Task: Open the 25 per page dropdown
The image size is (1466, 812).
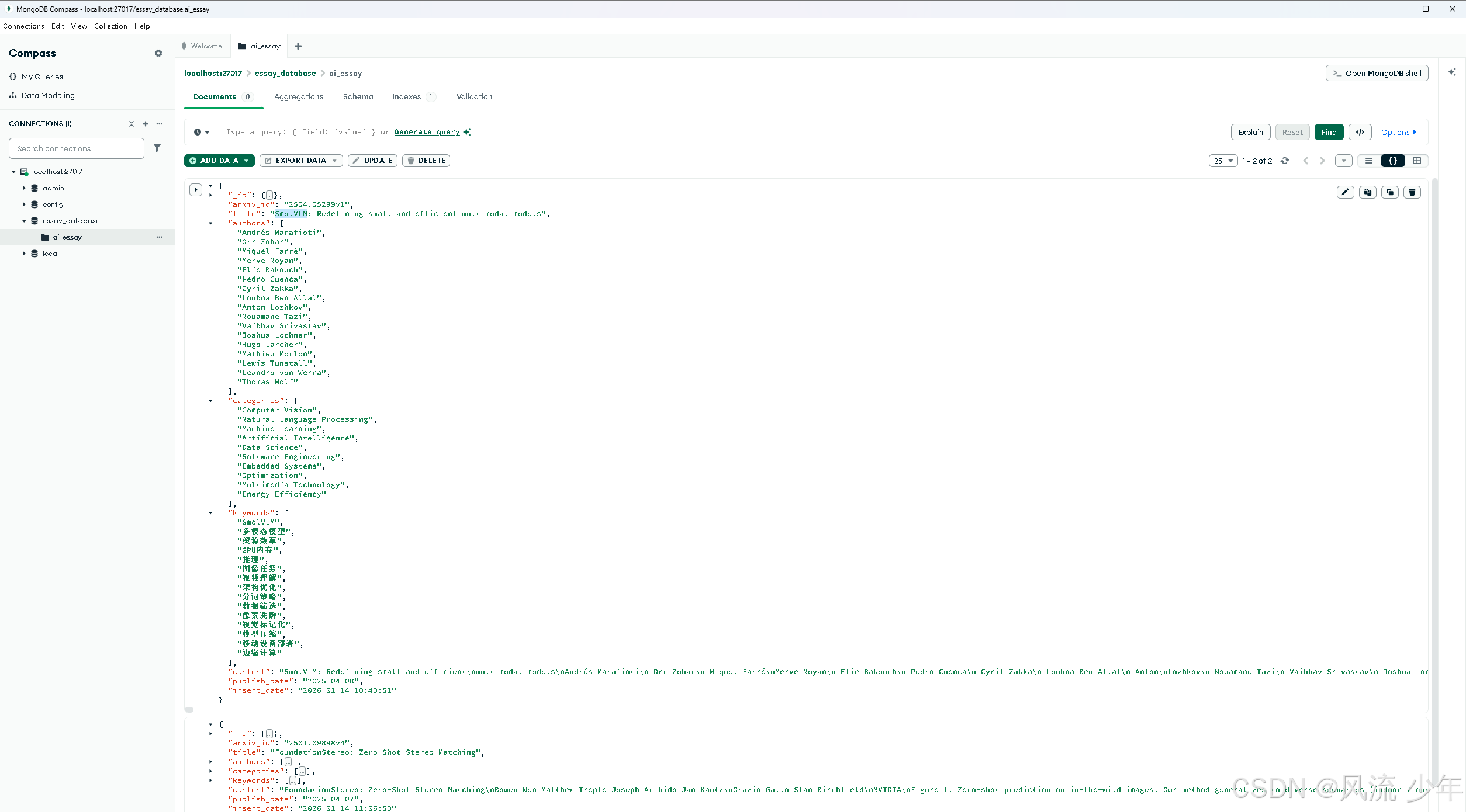Action: (x=1223, y=161)
